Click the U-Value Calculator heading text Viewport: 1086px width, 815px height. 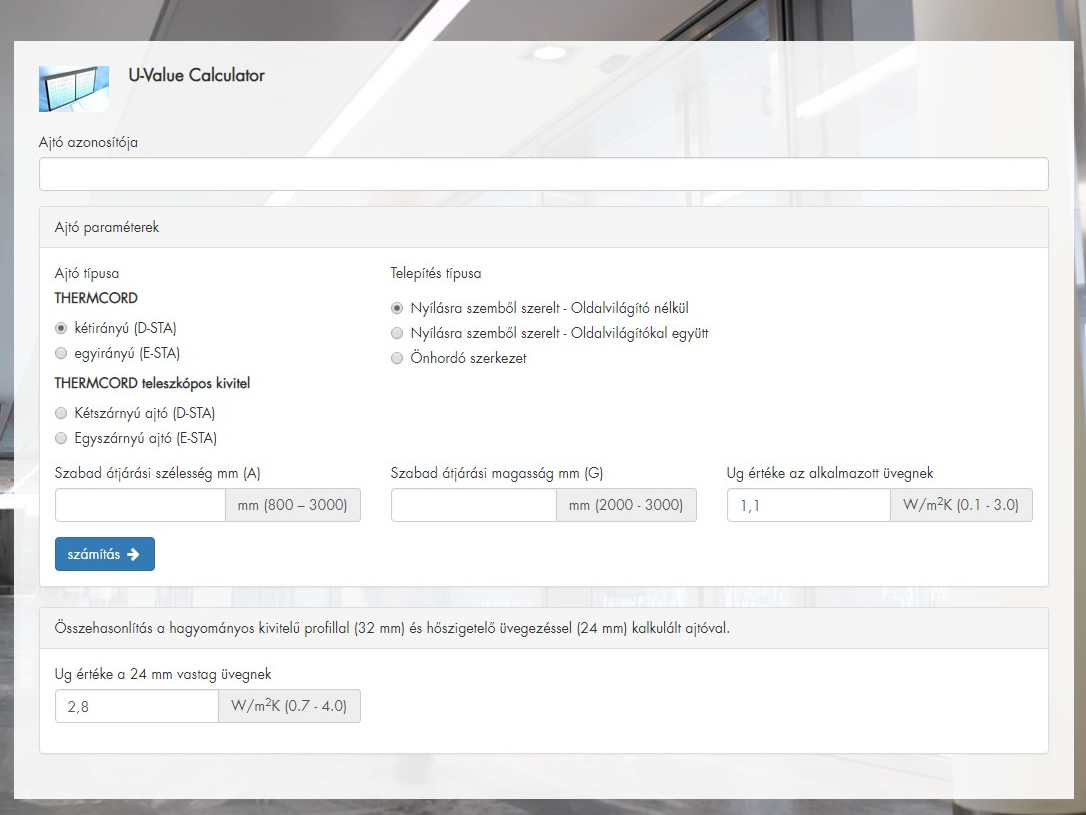[x=197, y=75]
